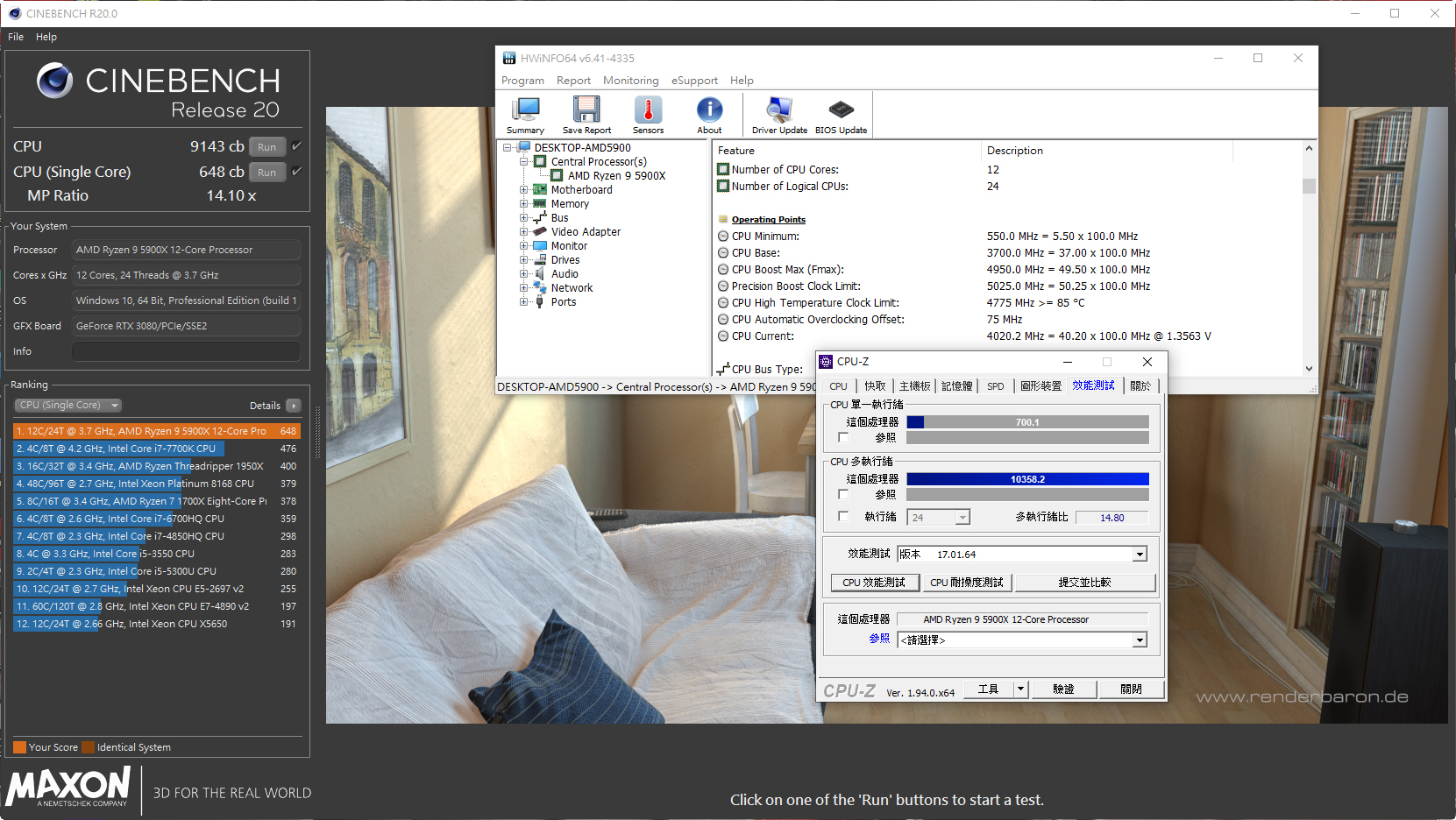
Task: Toggle the CPU test checkmark in Cinebench
Action: point(297,146)
